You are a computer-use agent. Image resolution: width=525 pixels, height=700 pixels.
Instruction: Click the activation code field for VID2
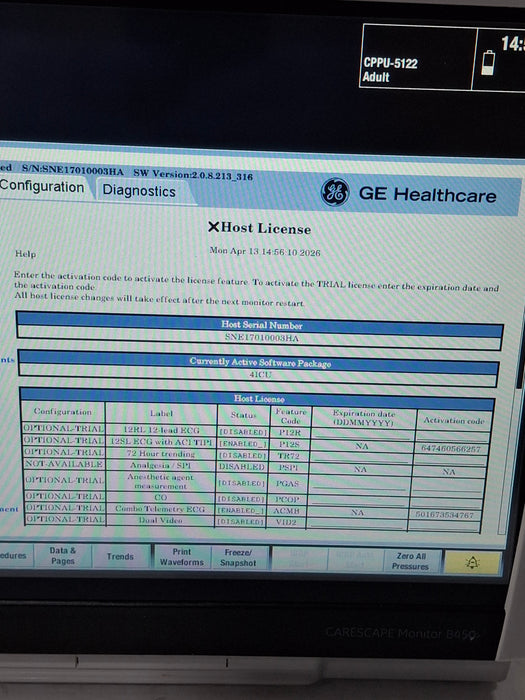coord(444,525)
